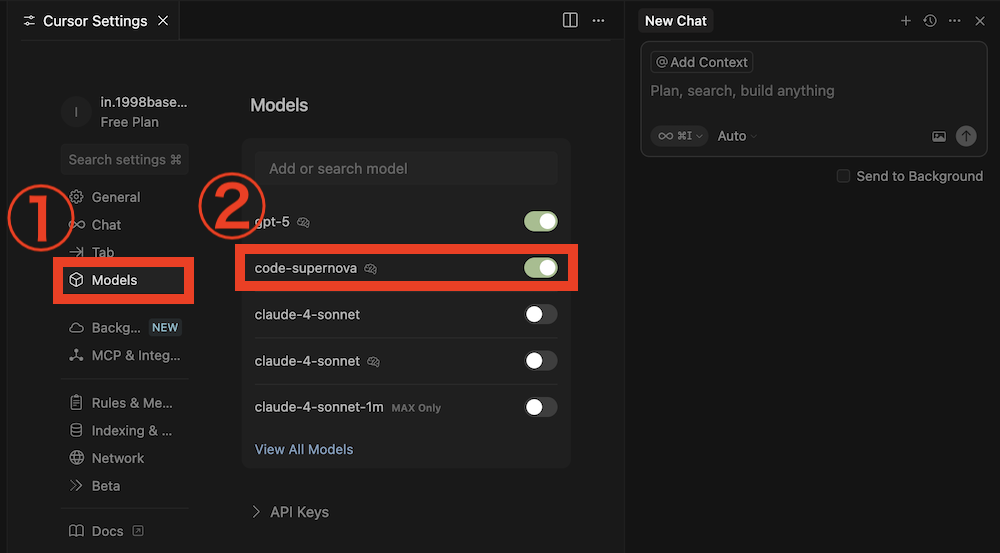Open the editor more actions ellipsis
This screenshot has width=1000, height=553.
[x=598, y=20]
